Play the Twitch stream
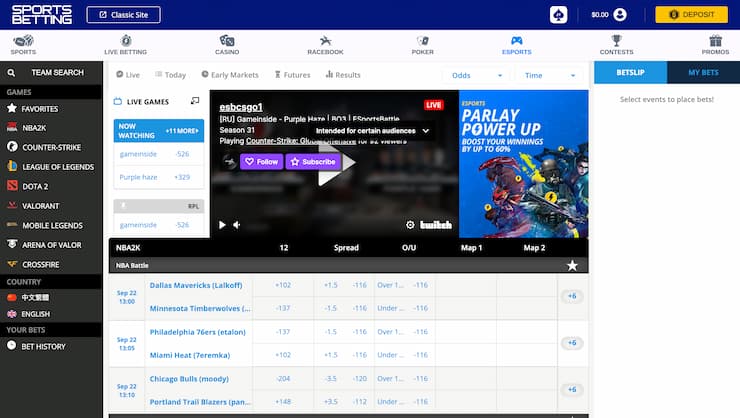 (222, 225)
